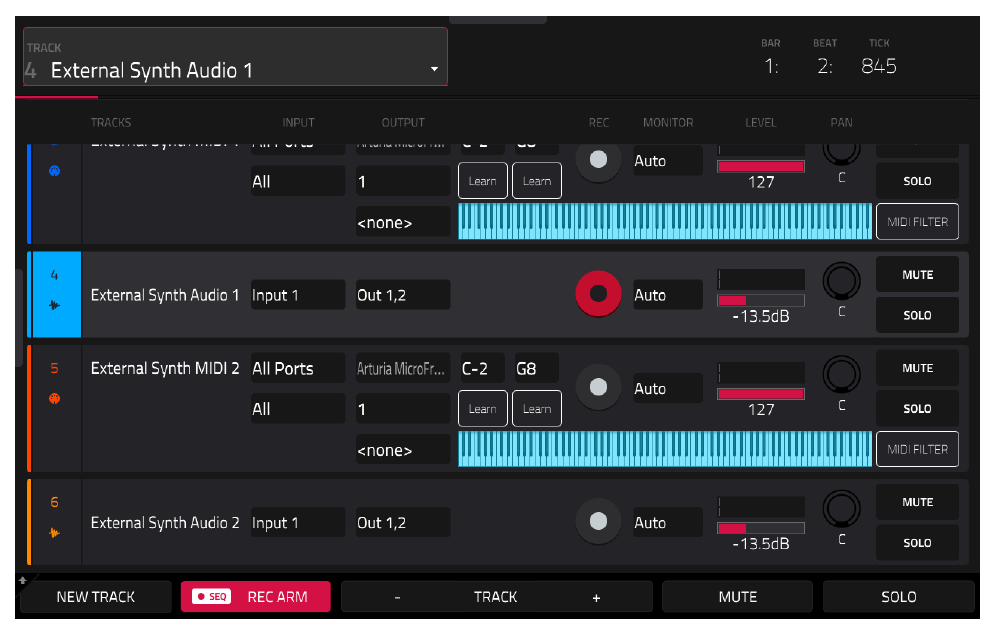
Task: Click the pan knob of External Synth MIDI 2
Action: (842, 374)
